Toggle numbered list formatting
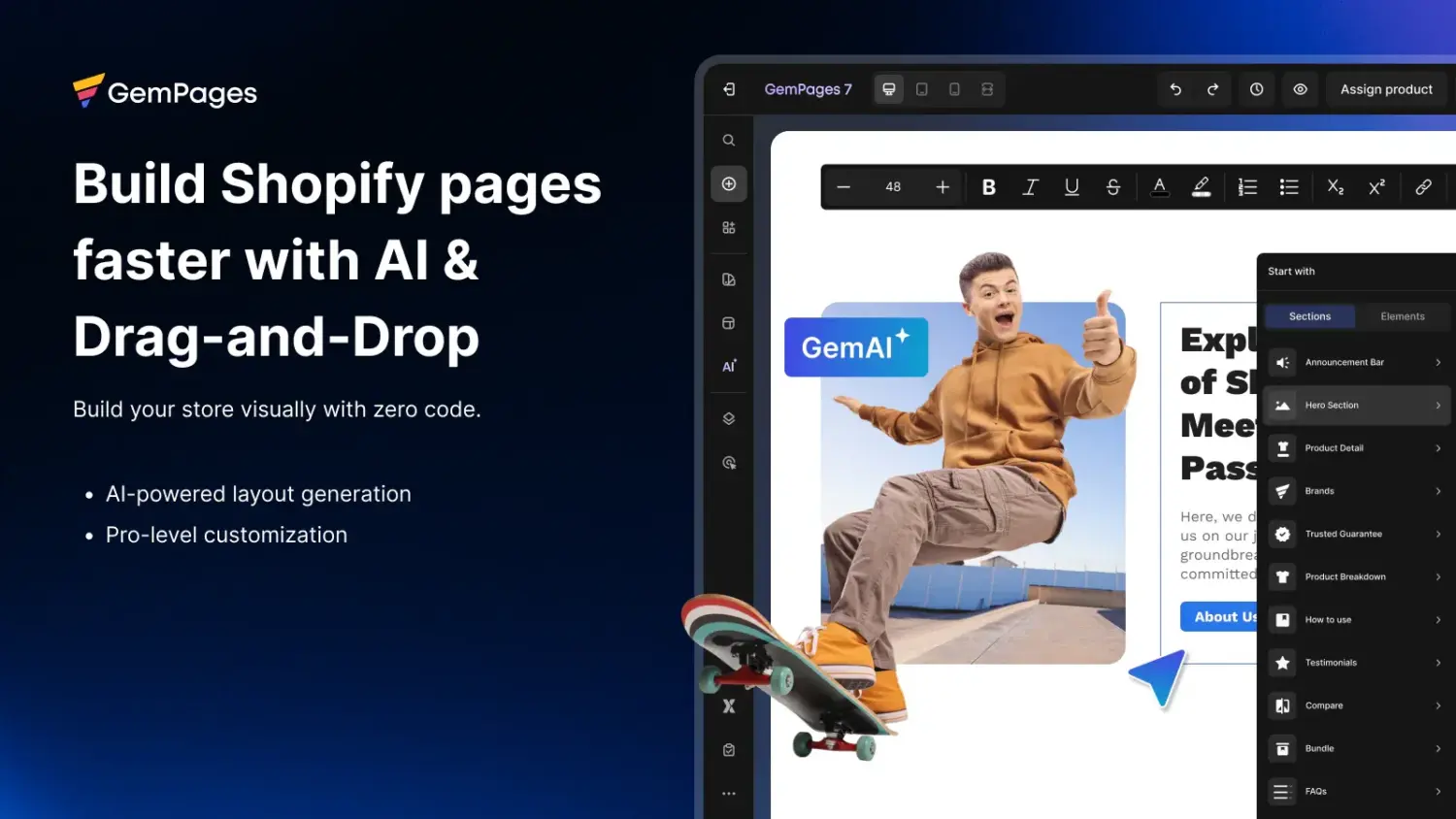 (1247, 187)
